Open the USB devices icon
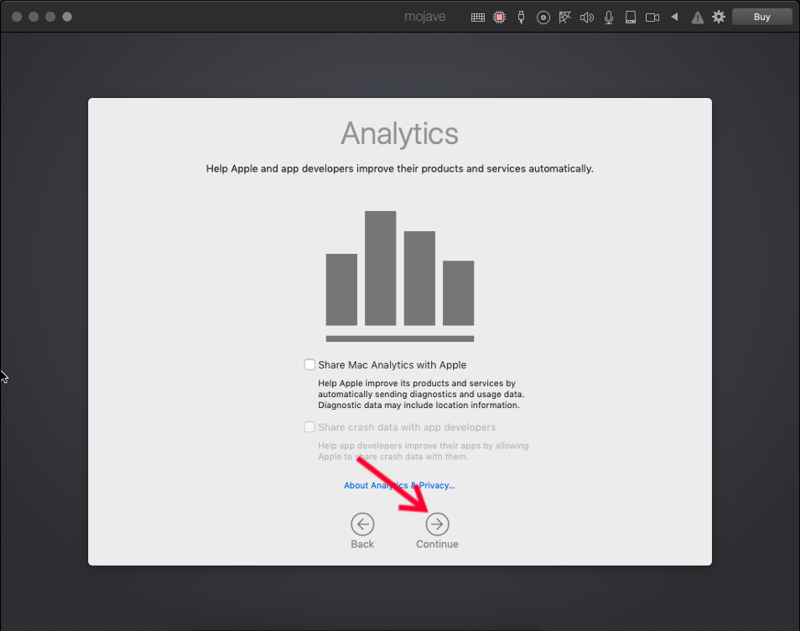Image resolution: width=800 pixels, height=631 pixels. (x=521, y=17)
